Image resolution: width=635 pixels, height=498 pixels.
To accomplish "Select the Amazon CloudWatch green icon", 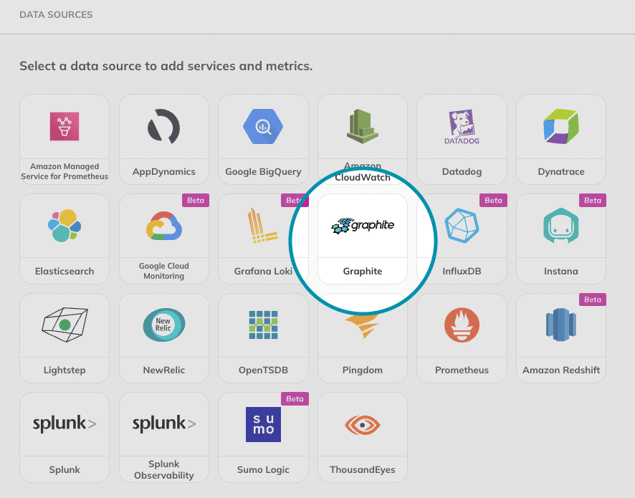I will (x=362, y=126).
